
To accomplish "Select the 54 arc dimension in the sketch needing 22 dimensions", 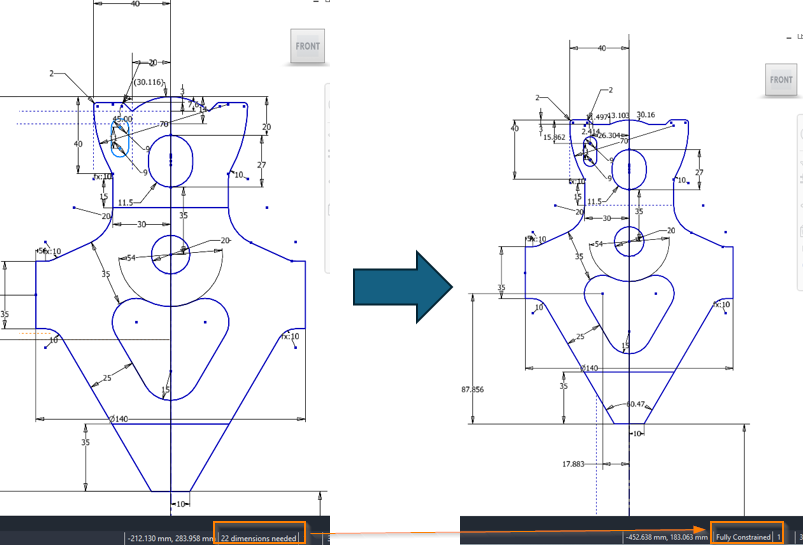I will click(131, 258).
